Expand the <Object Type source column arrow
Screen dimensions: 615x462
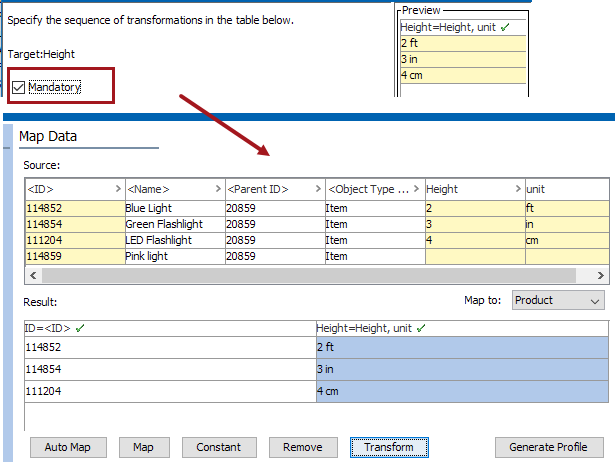pos(416,189)
